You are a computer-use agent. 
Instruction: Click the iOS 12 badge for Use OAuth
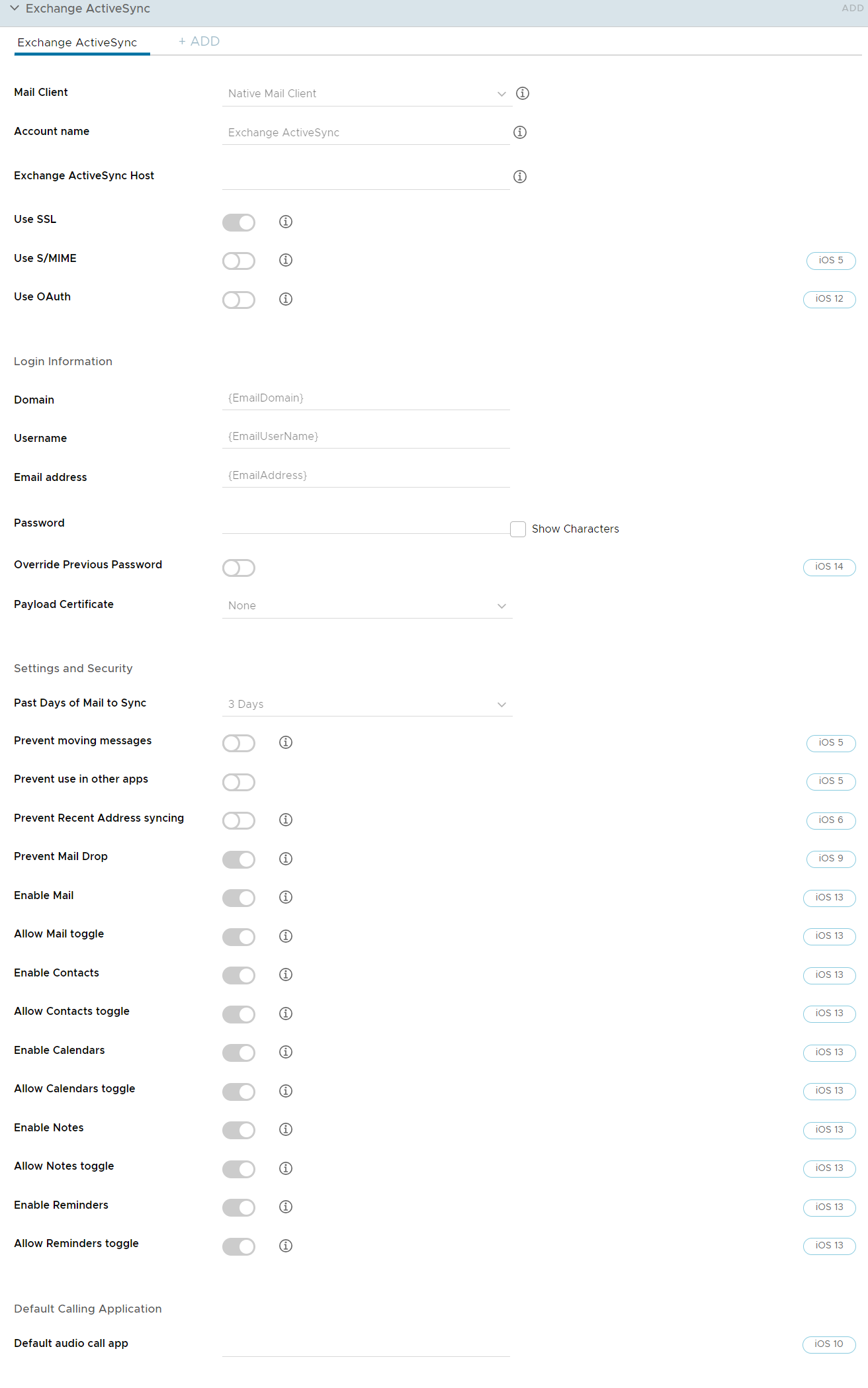point(829,299)
